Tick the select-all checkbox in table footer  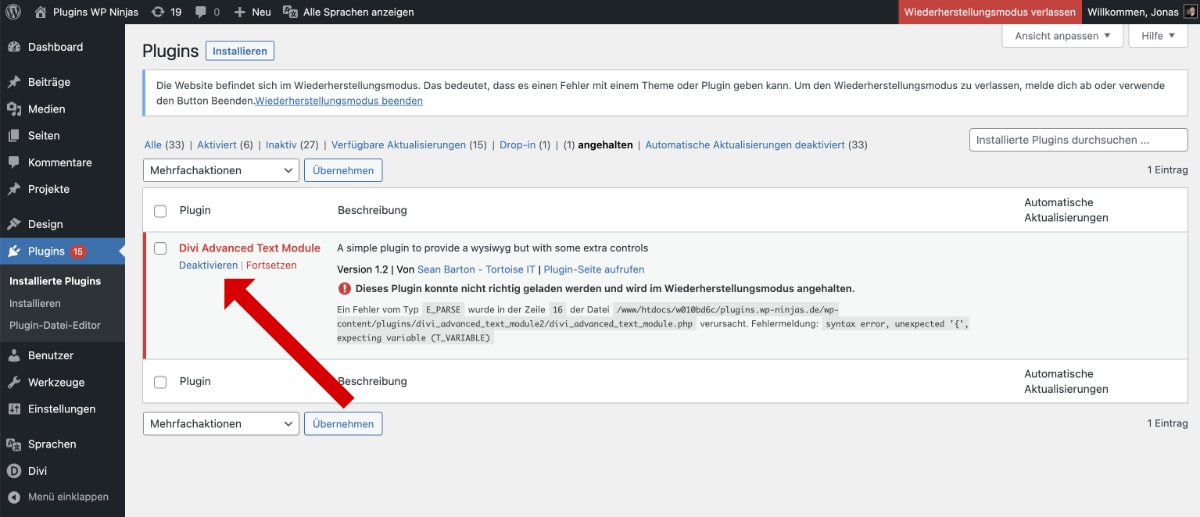pyautogui.click(x=160, y=382)
